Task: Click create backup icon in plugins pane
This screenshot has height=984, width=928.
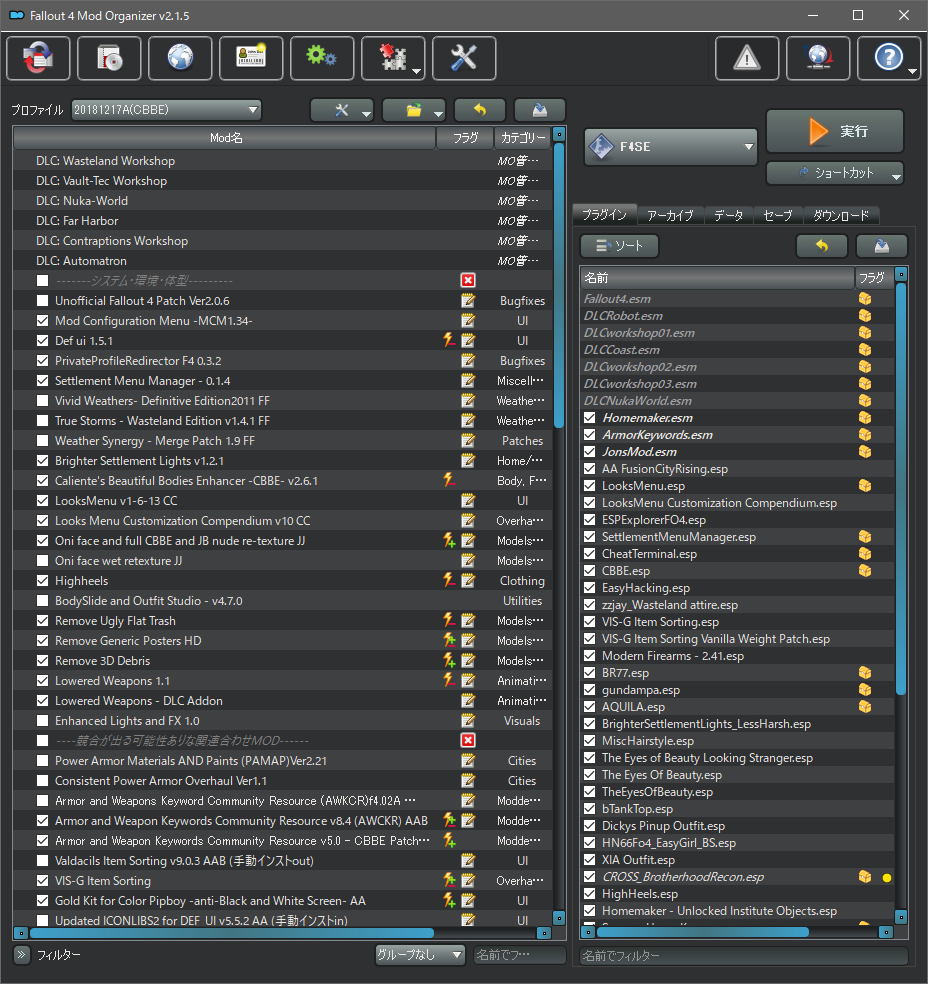Action: pyautogui.click(x=882, y=246)
